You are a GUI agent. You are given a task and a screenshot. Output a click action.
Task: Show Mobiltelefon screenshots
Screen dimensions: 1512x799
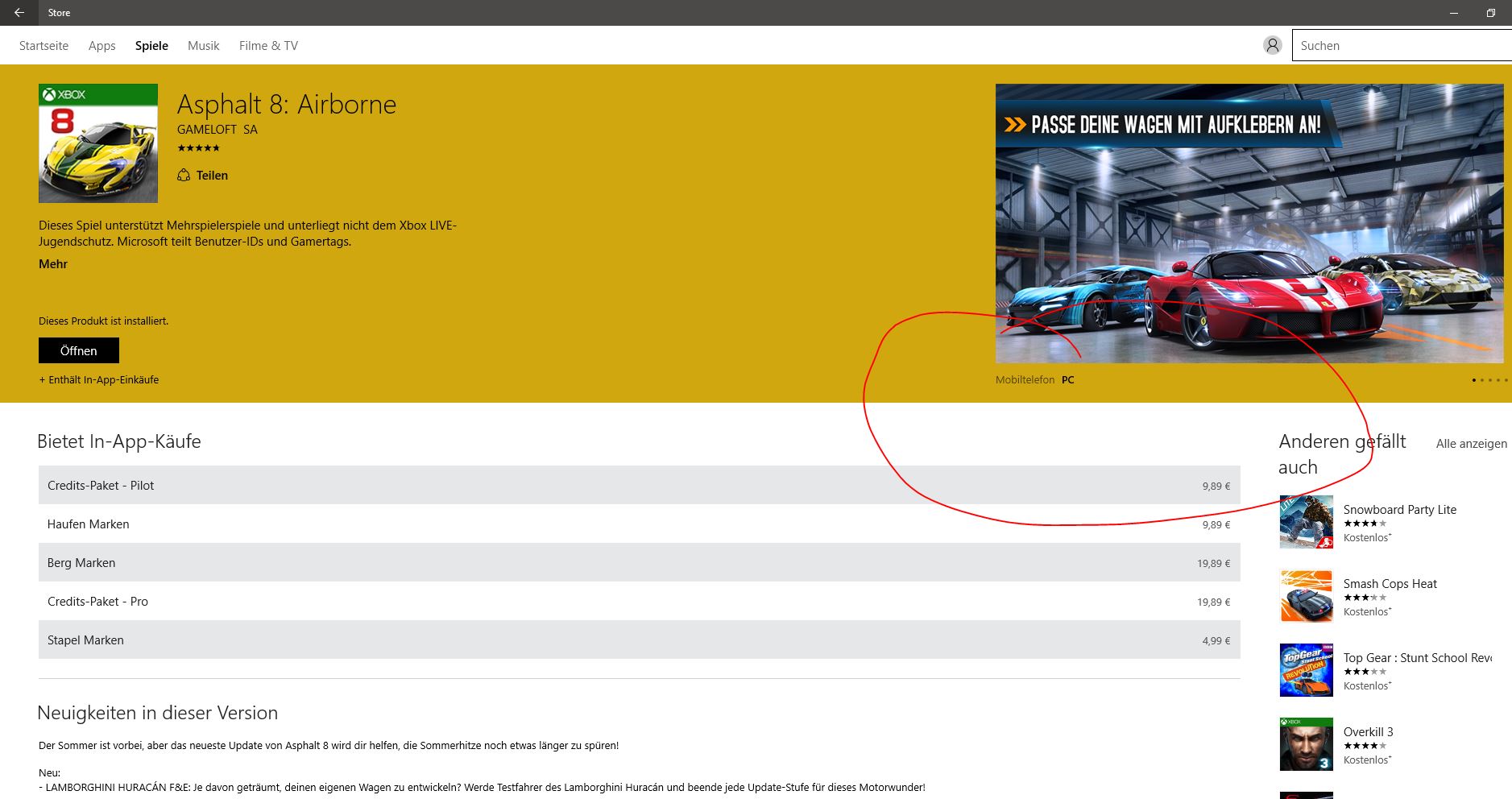pos(1025,380)
